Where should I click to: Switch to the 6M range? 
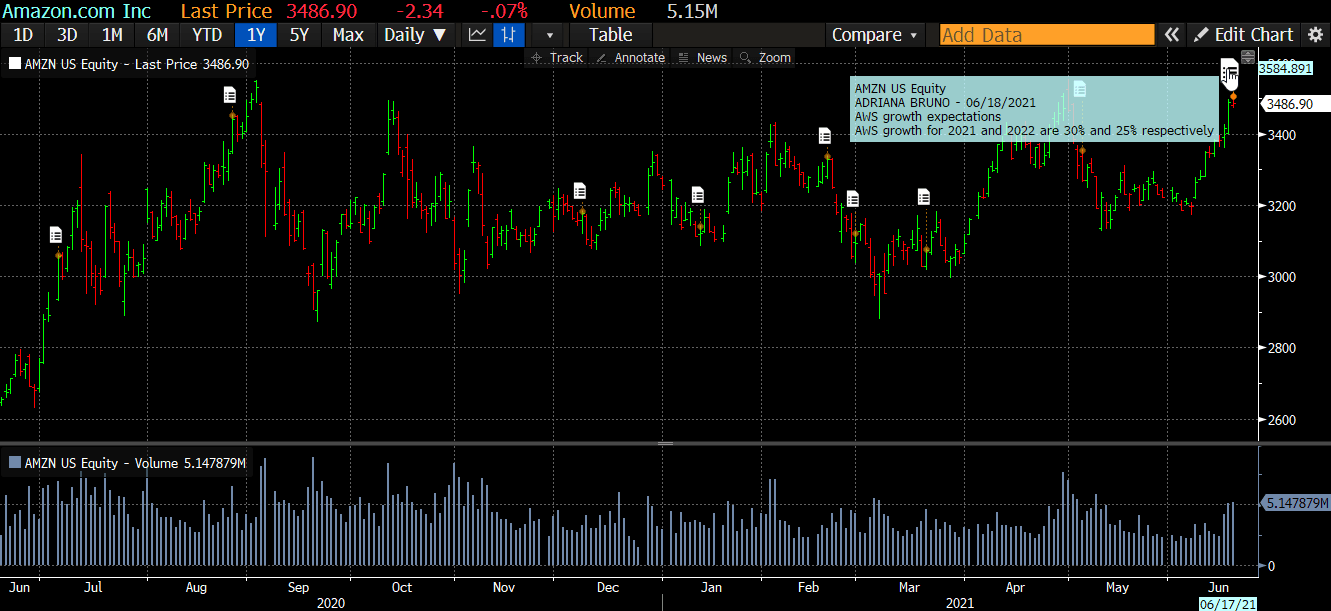click(157, 35)
